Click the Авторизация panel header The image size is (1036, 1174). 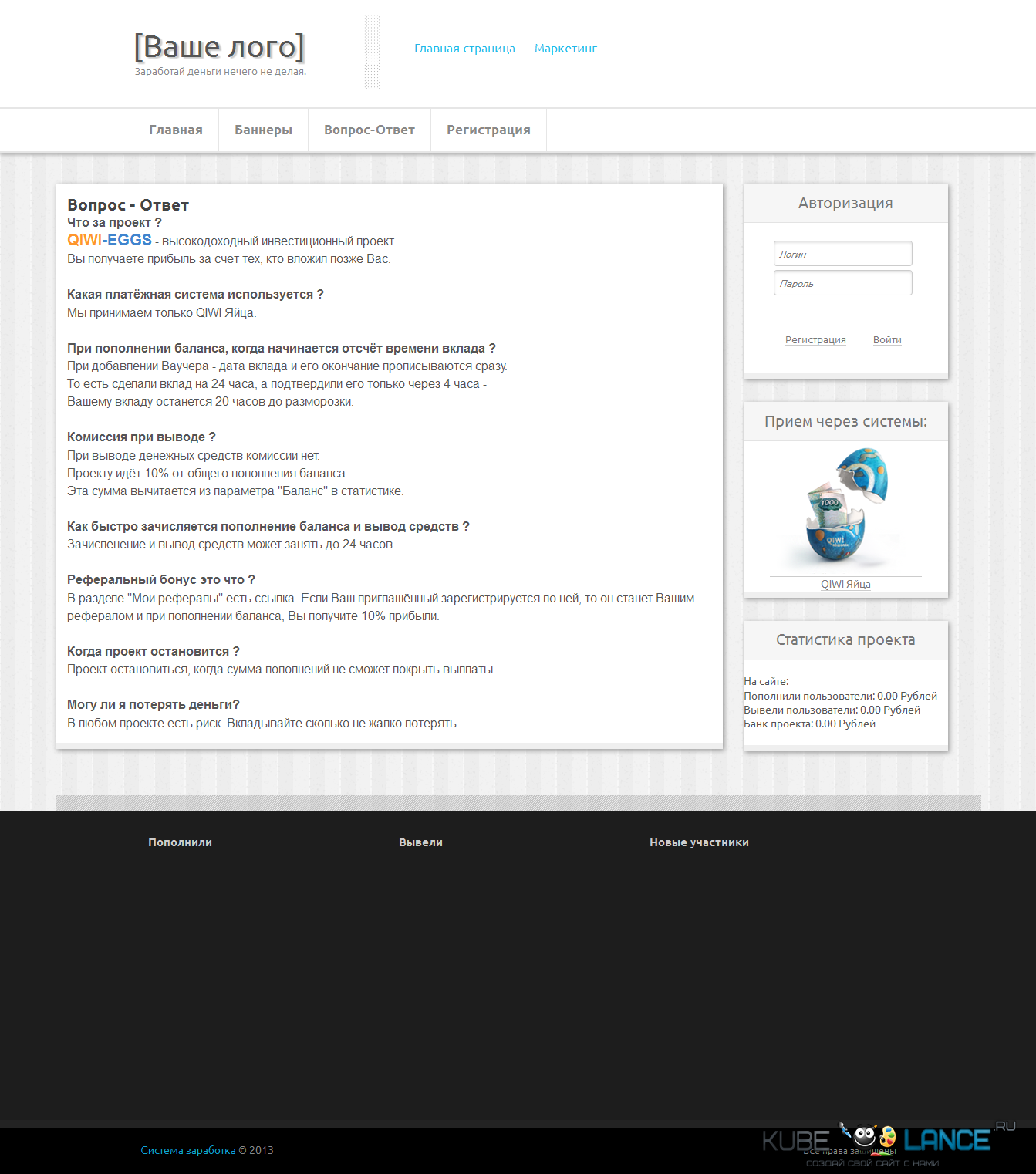[845, 204]
